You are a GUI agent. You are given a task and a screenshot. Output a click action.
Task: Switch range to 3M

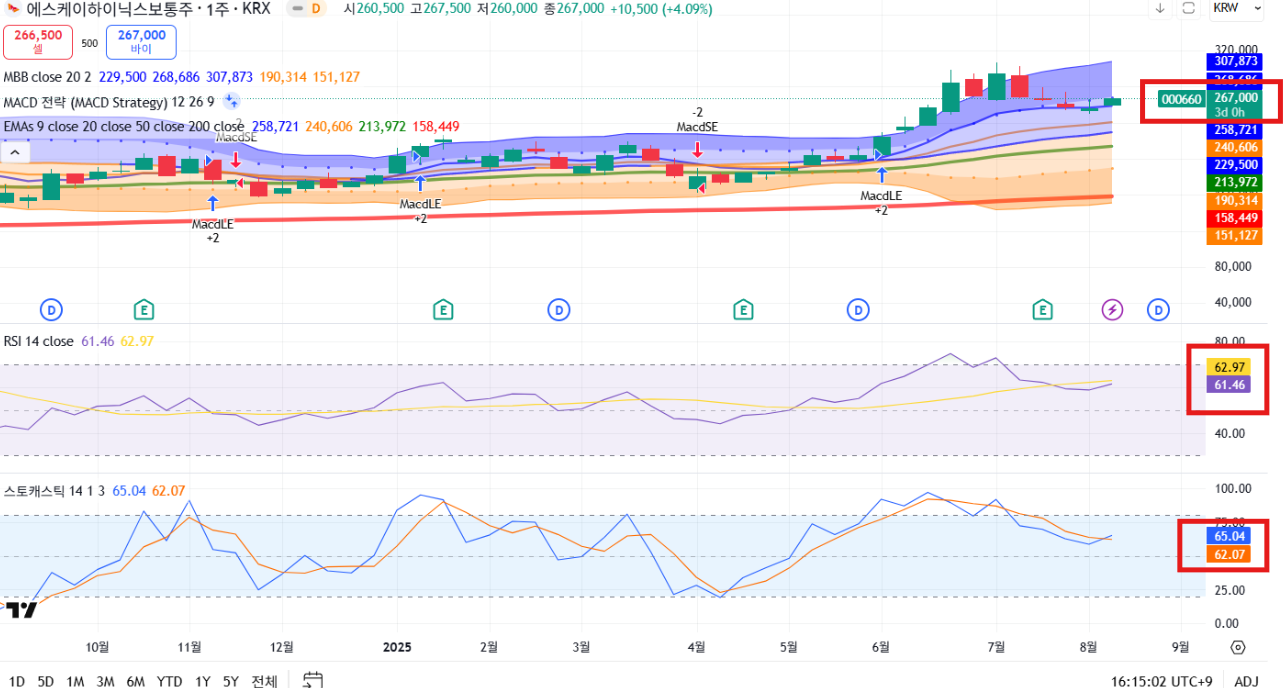105,681
